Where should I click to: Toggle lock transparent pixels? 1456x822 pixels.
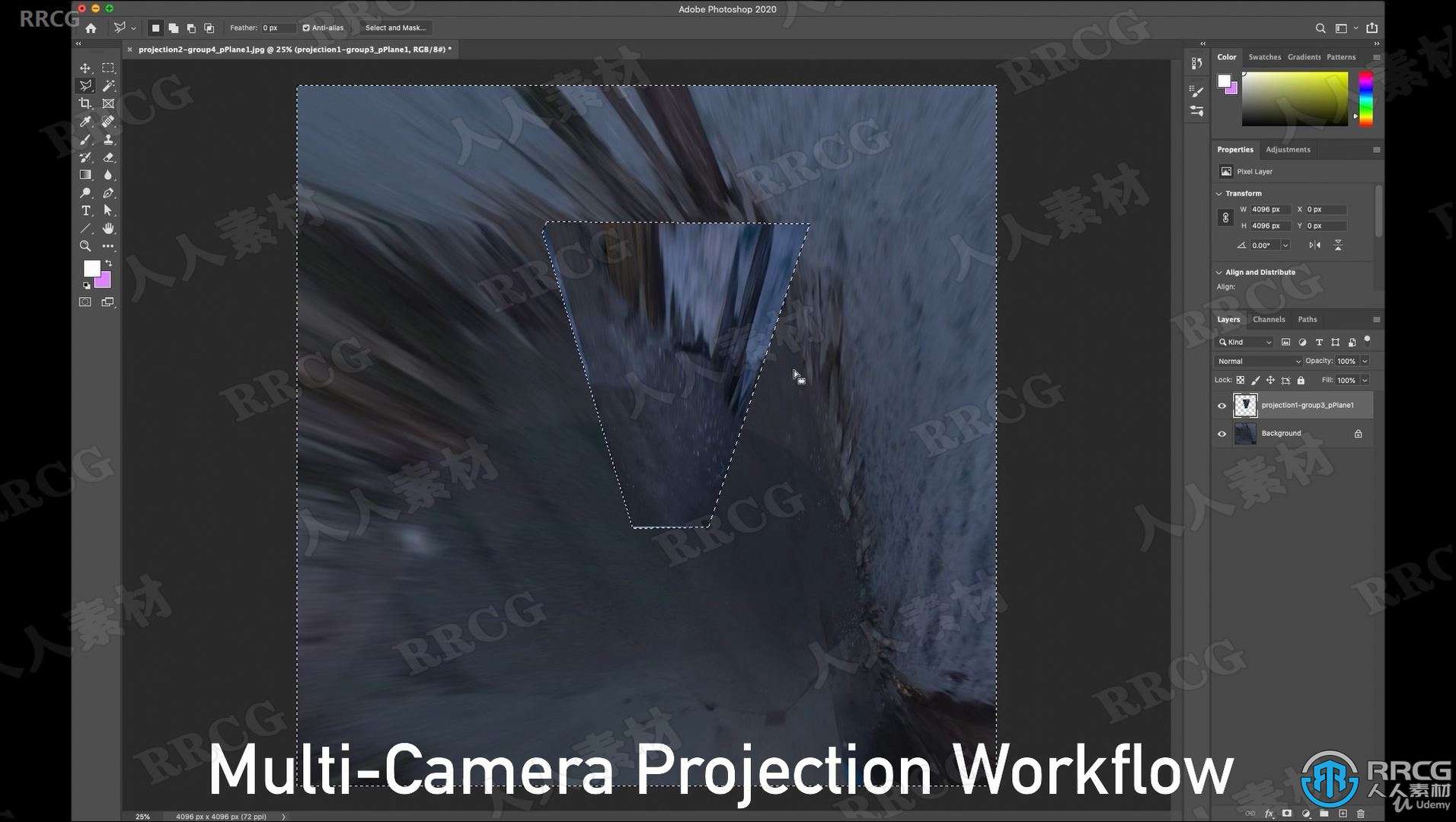(x=1240, y=380)
